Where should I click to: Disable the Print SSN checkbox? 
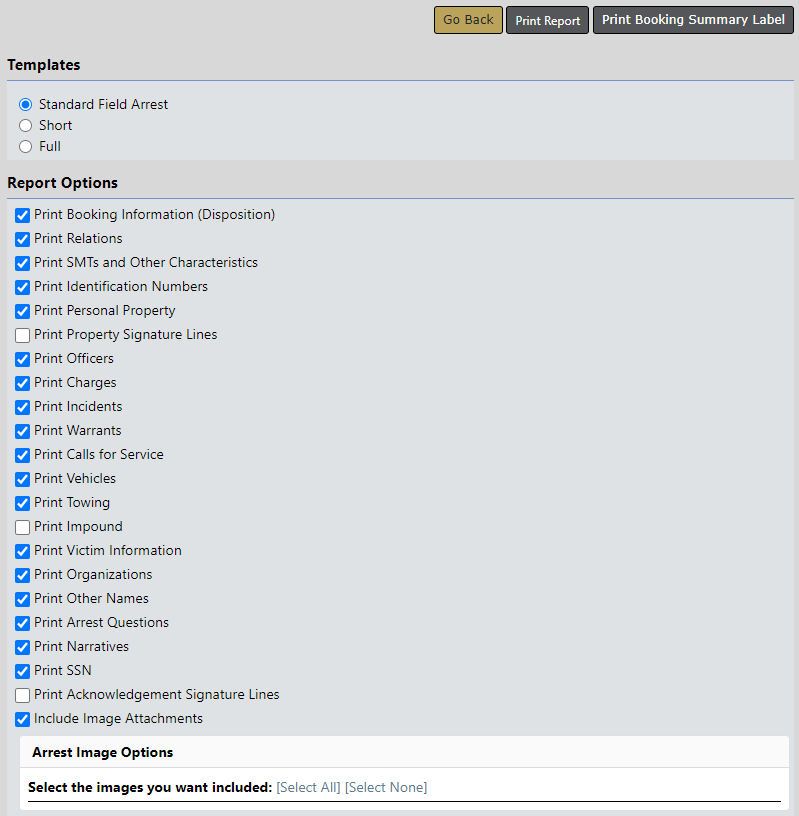pyautogui.click(x=23, y=671)
